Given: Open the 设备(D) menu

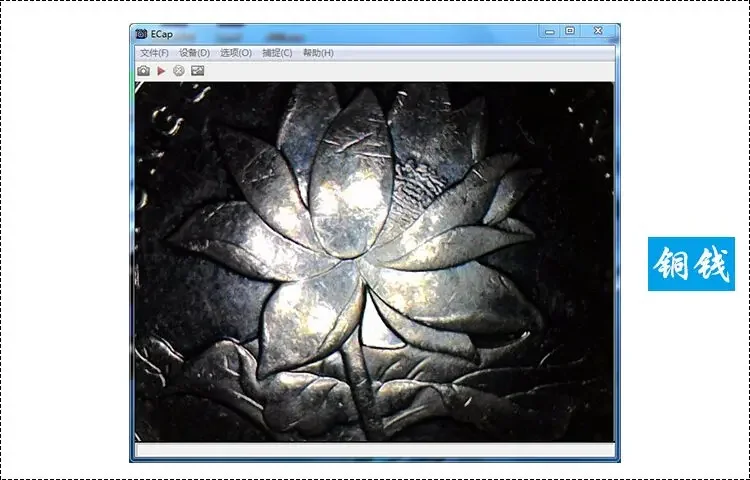Looking at the screenshot, I should click(x=195, y=53).
